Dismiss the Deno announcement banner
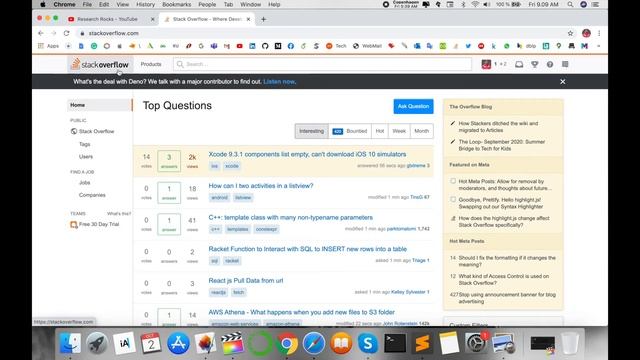This screenshot has width=640, height=360. [562, 82]
